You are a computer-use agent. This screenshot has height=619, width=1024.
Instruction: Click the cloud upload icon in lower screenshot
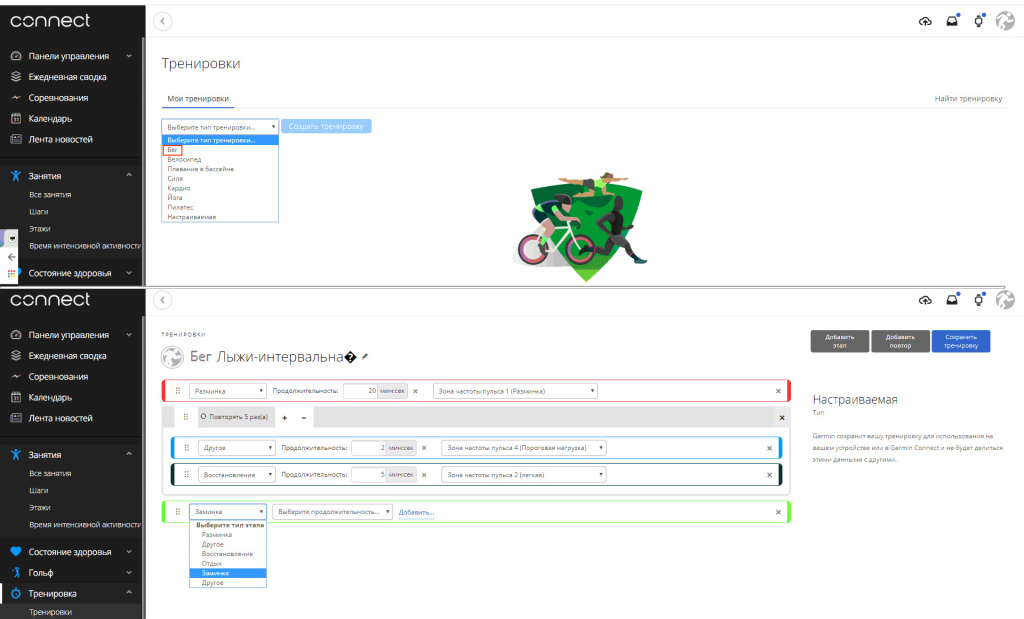[925, 300]
